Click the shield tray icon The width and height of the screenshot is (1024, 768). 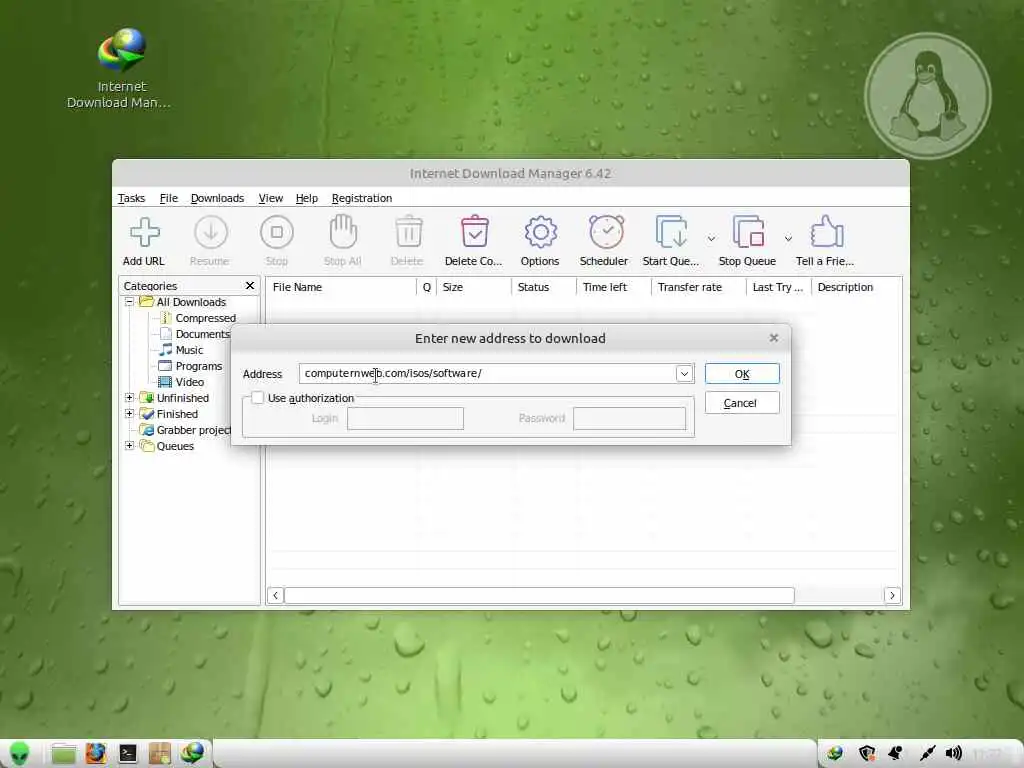pos(867,753)
